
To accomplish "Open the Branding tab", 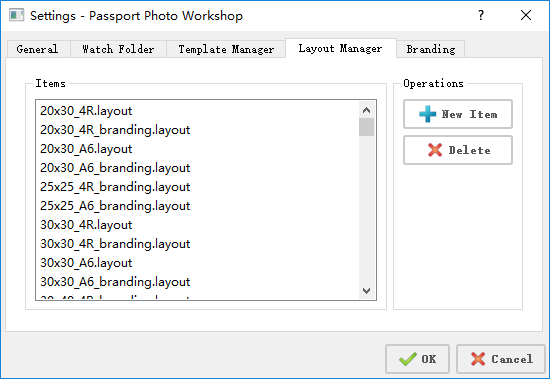I will (431, 49).
